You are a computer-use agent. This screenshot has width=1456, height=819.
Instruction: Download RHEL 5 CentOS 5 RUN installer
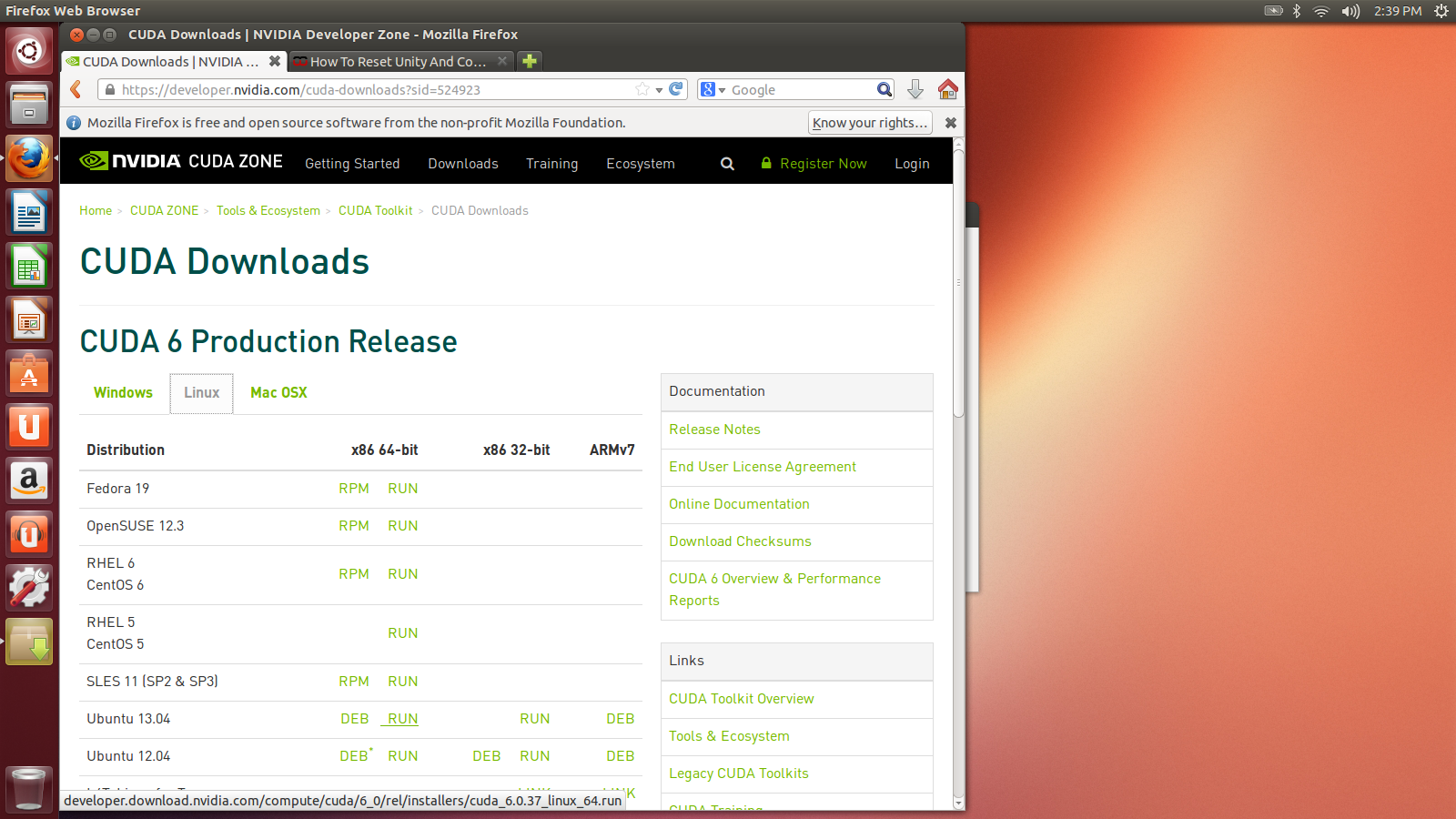(403, 633)
